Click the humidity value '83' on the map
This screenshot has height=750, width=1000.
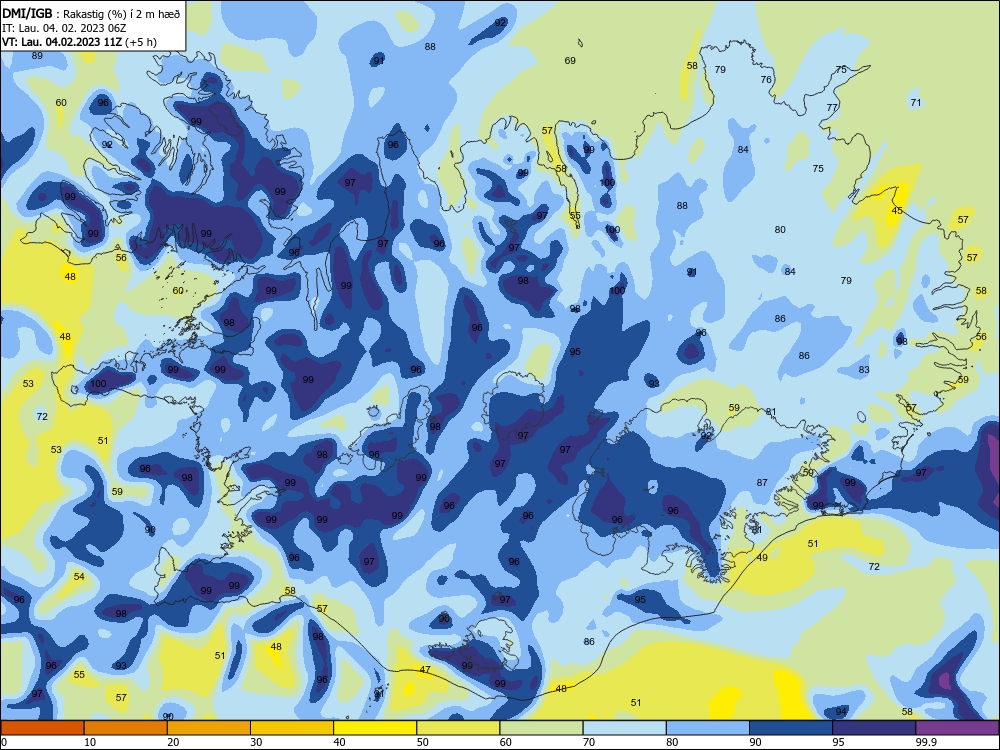864,370
